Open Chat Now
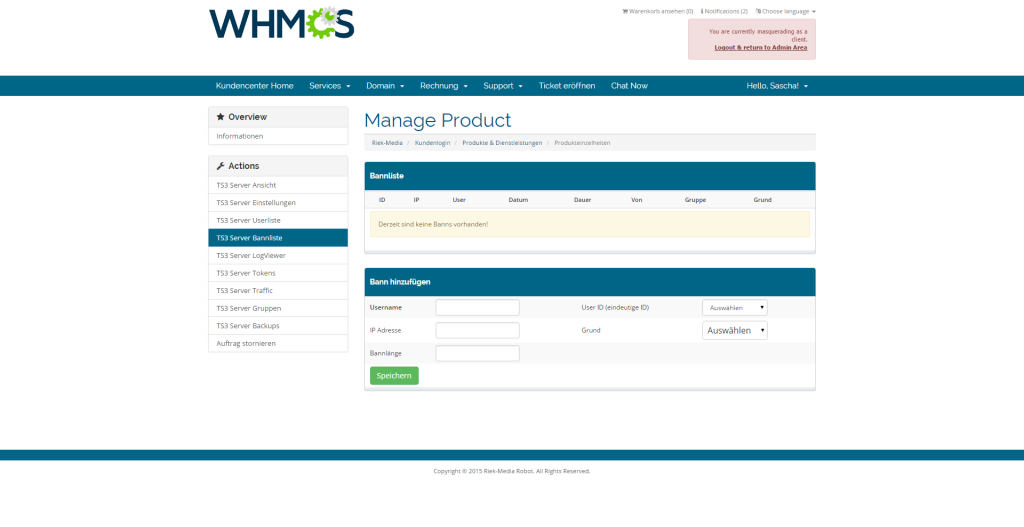Image resolution: width=1024 pixels, height=527 pixels. point(629,86)
